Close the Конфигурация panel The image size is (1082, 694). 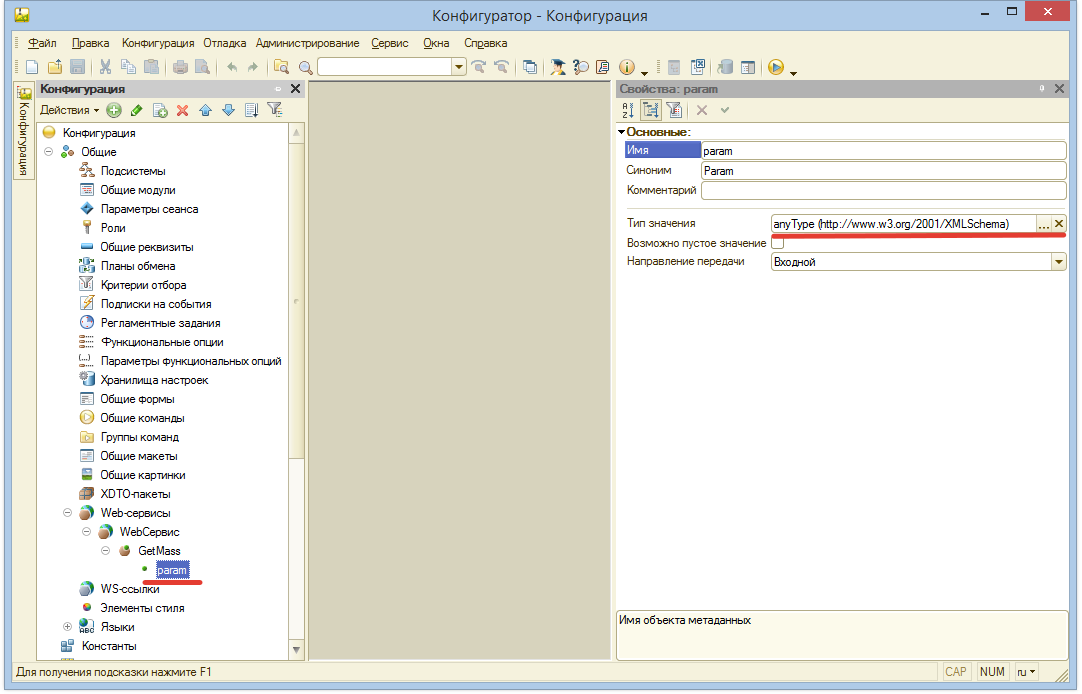coord(295,89)
